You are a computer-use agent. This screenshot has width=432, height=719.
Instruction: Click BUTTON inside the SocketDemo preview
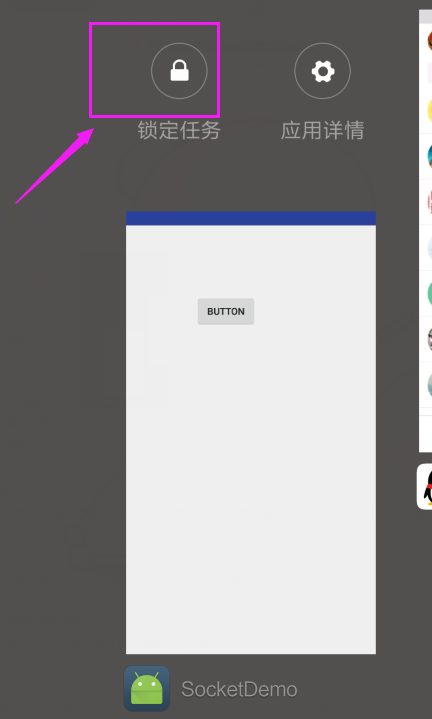226,311
